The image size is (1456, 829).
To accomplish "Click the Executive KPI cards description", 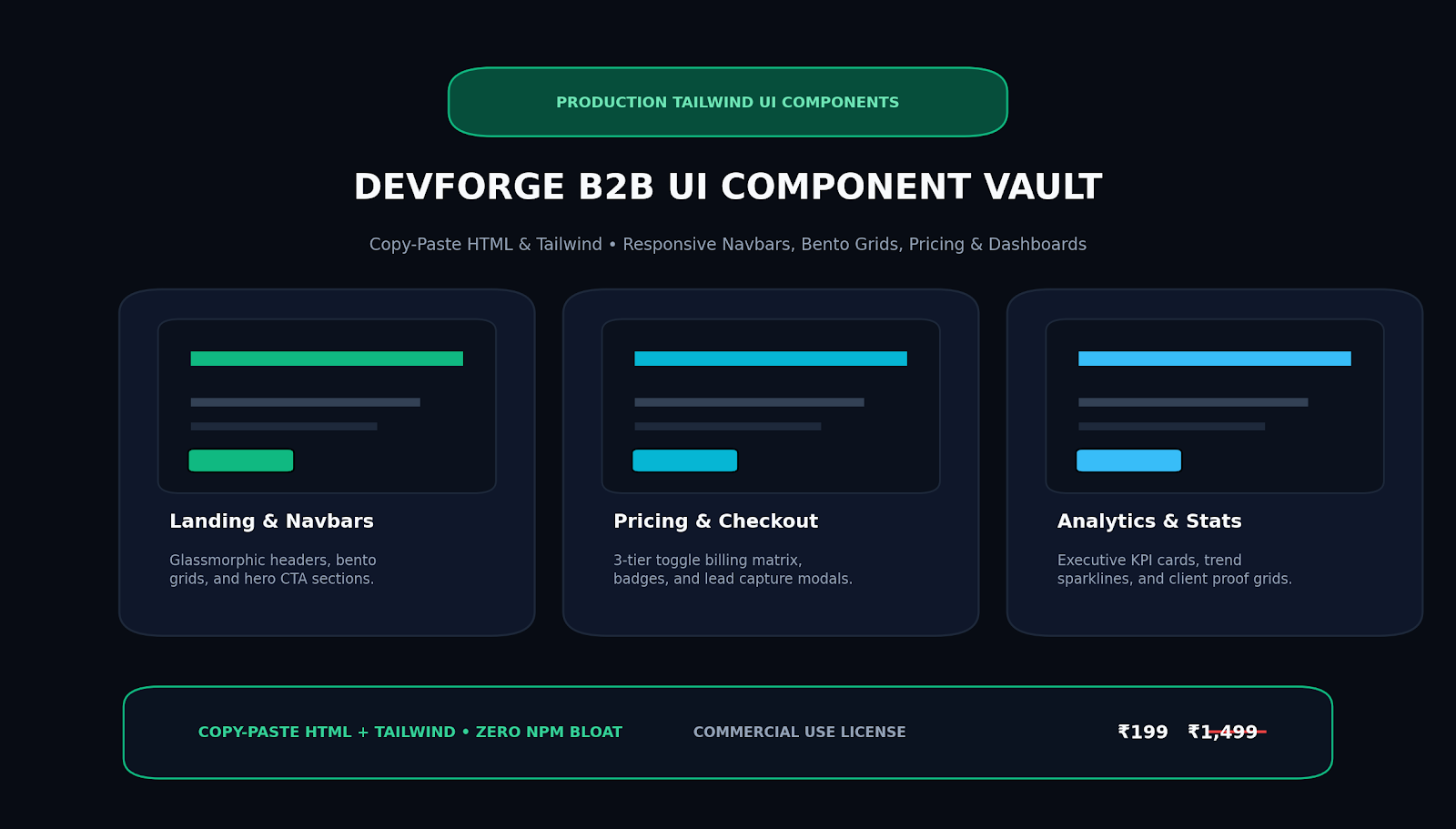I will pos(1175,570).
